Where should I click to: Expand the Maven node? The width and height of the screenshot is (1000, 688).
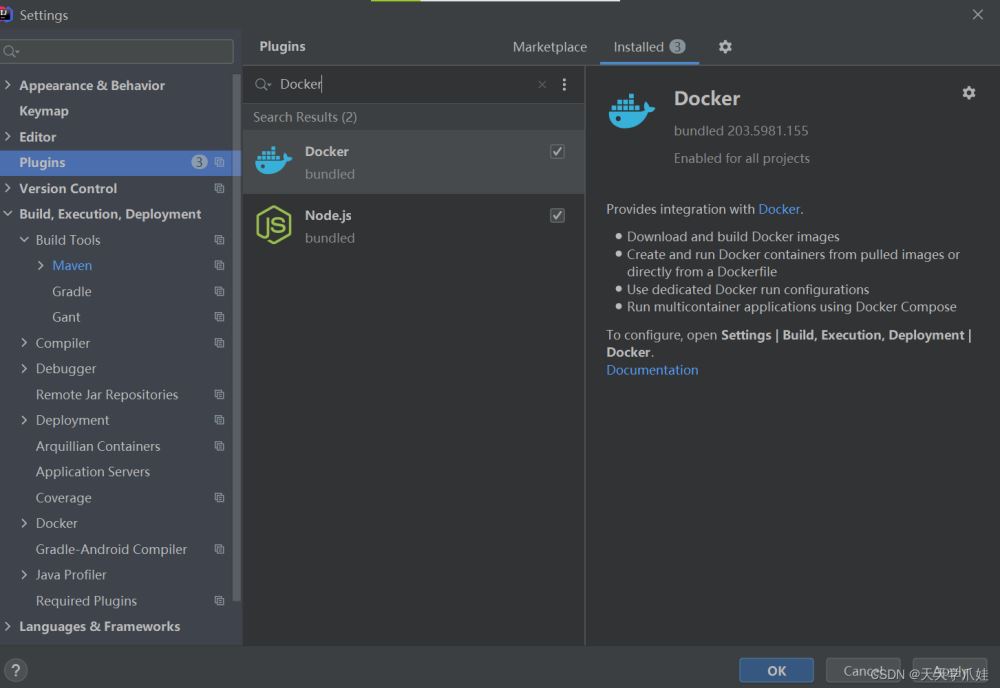pos(41,265)
